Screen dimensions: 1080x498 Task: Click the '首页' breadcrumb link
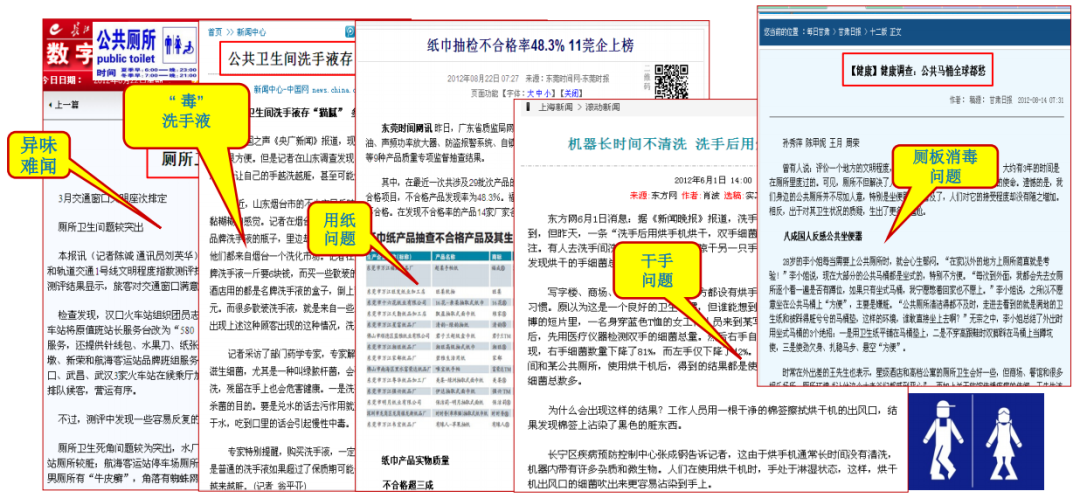coord(214,32)
